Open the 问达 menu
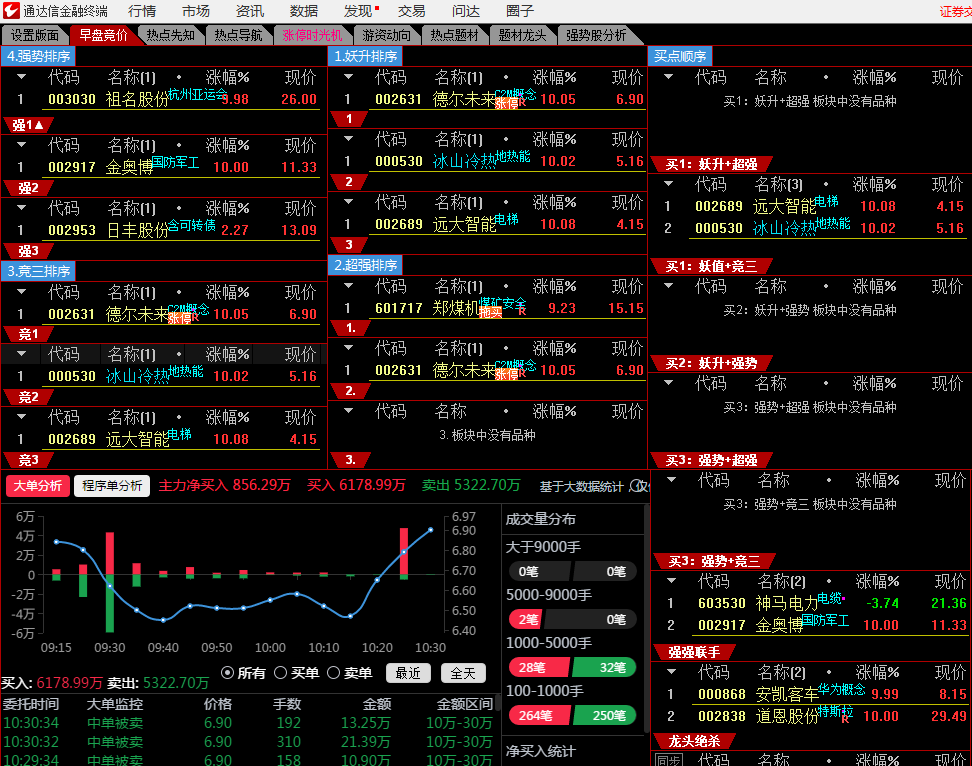Viewport: 972px width, 766px height. click(x=466, y=11)
